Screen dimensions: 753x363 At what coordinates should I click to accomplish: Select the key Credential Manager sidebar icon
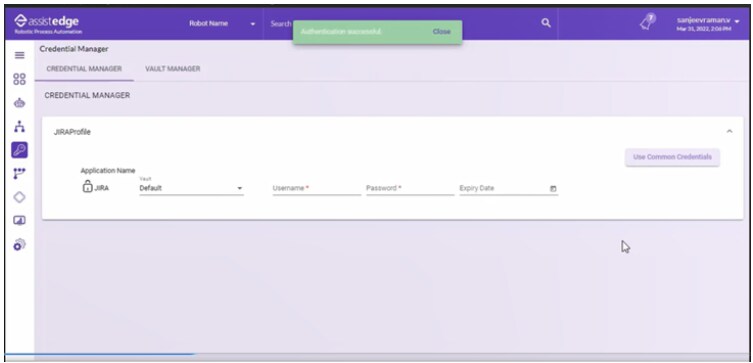tap(19, 150)
